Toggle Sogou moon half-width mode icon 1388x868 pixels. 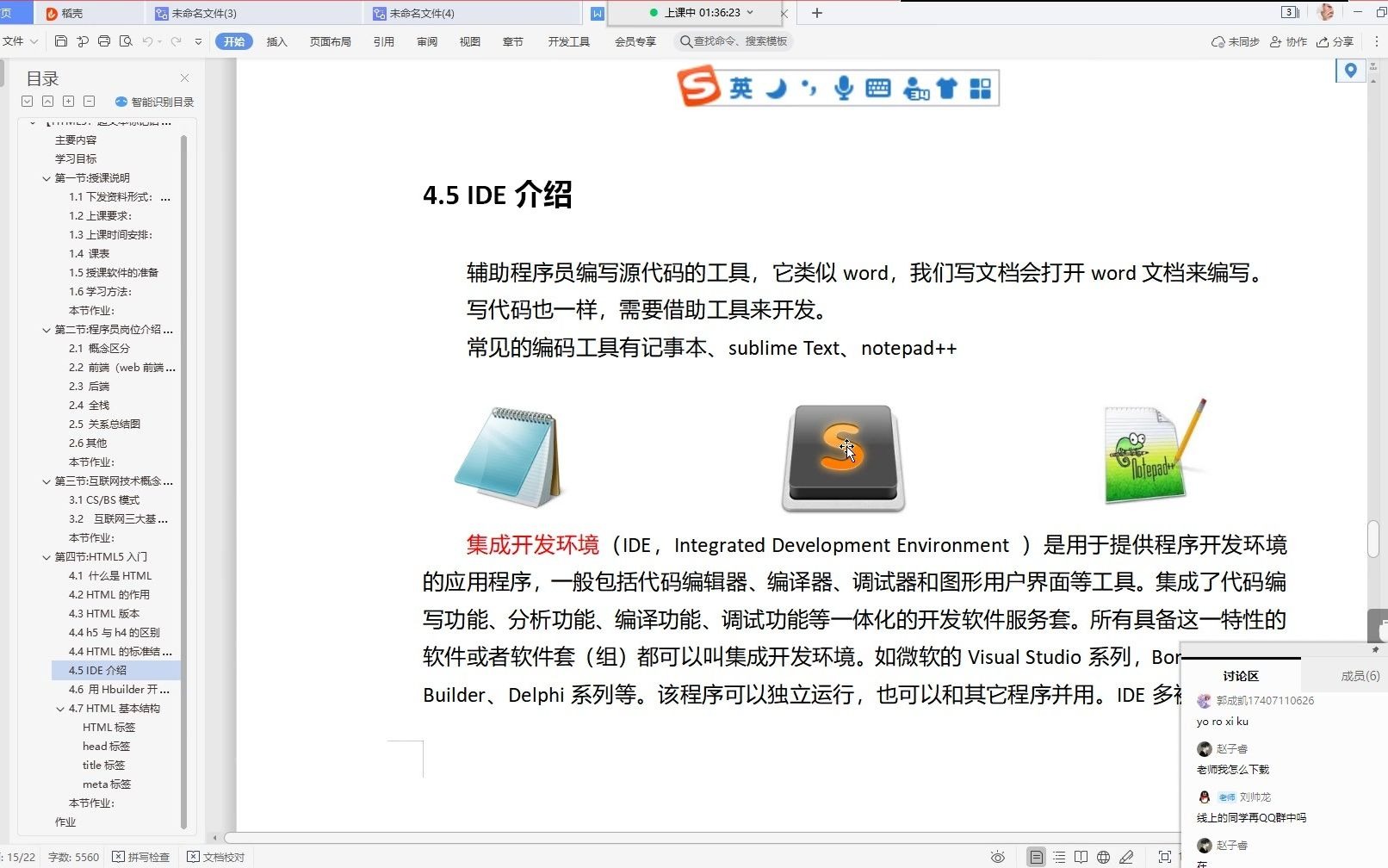[x=777, y=88]
